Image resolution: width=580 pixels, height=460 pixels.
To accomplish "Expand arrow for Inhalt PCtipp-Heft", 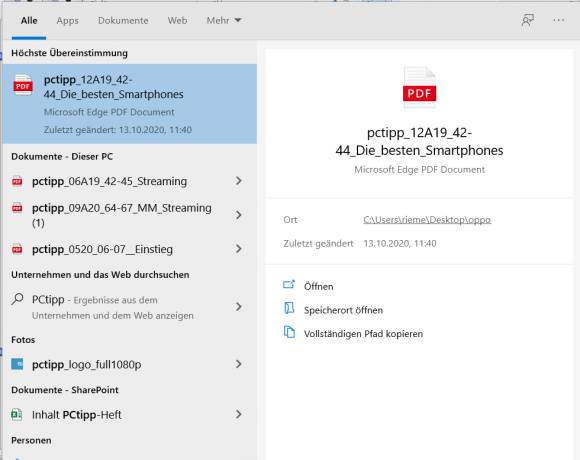I will click(239, 414).
